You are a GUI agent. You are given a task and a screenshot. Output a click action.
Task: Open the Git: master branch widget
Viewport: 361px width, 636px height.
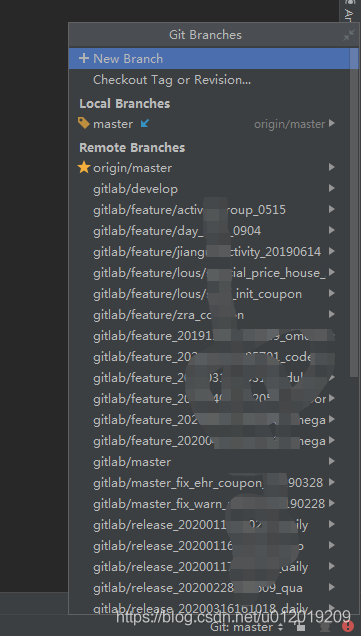(246, 627)
